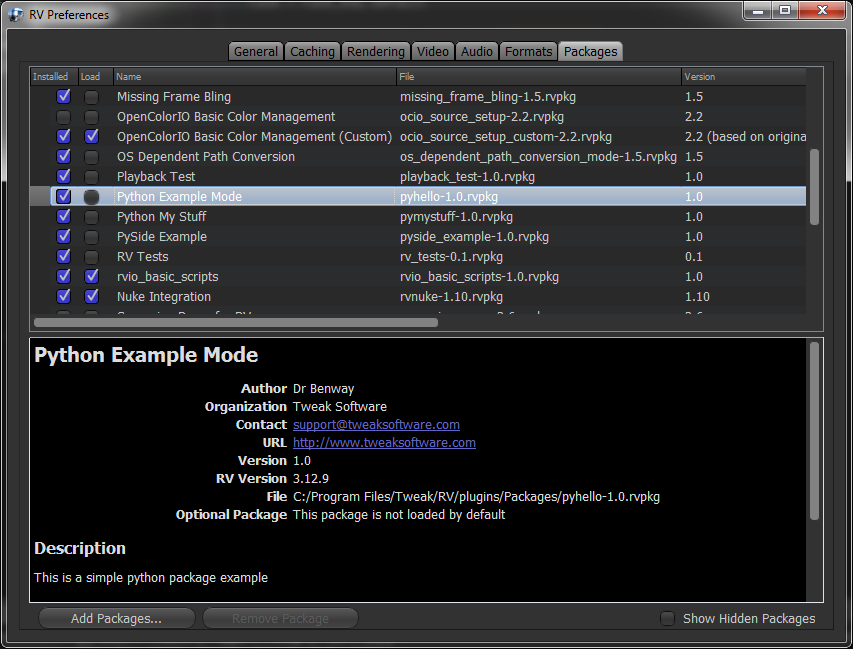Sort by the Load column header
The image size is (853, 649).
[96, 77]
